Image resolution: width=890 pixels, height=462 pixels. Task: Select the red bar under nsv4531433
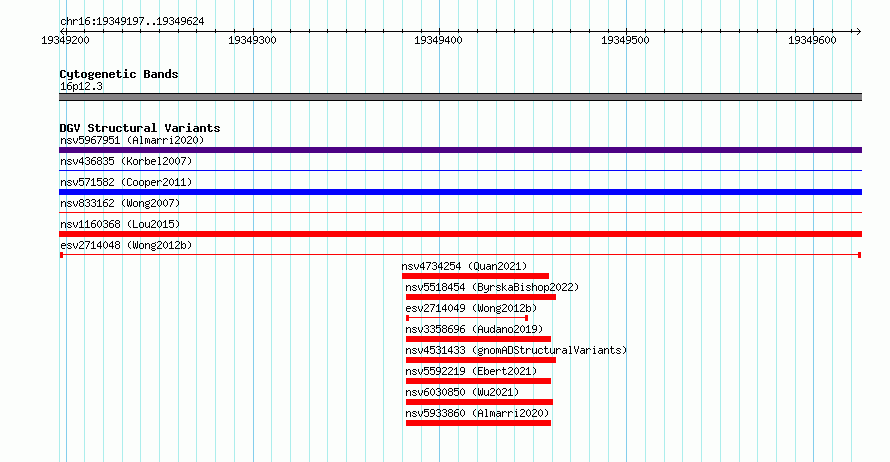481,360
